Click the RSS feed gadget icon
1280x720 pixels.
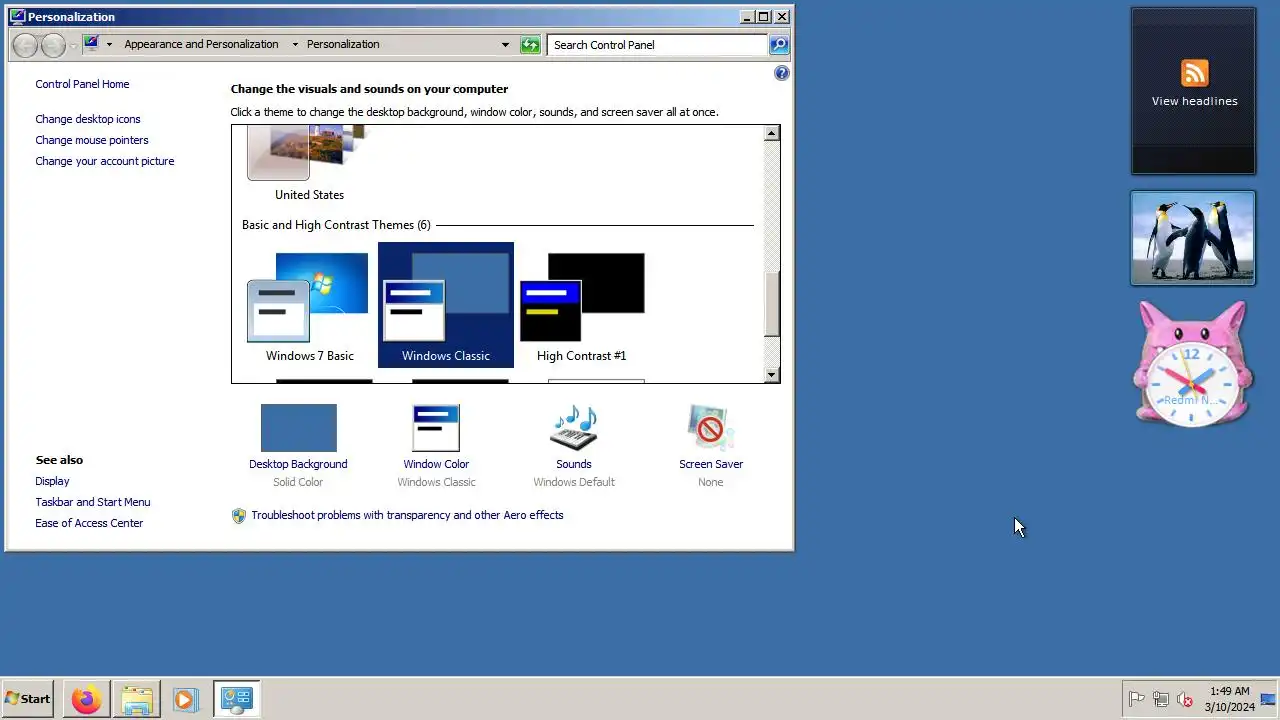(x=1195, y=73)
